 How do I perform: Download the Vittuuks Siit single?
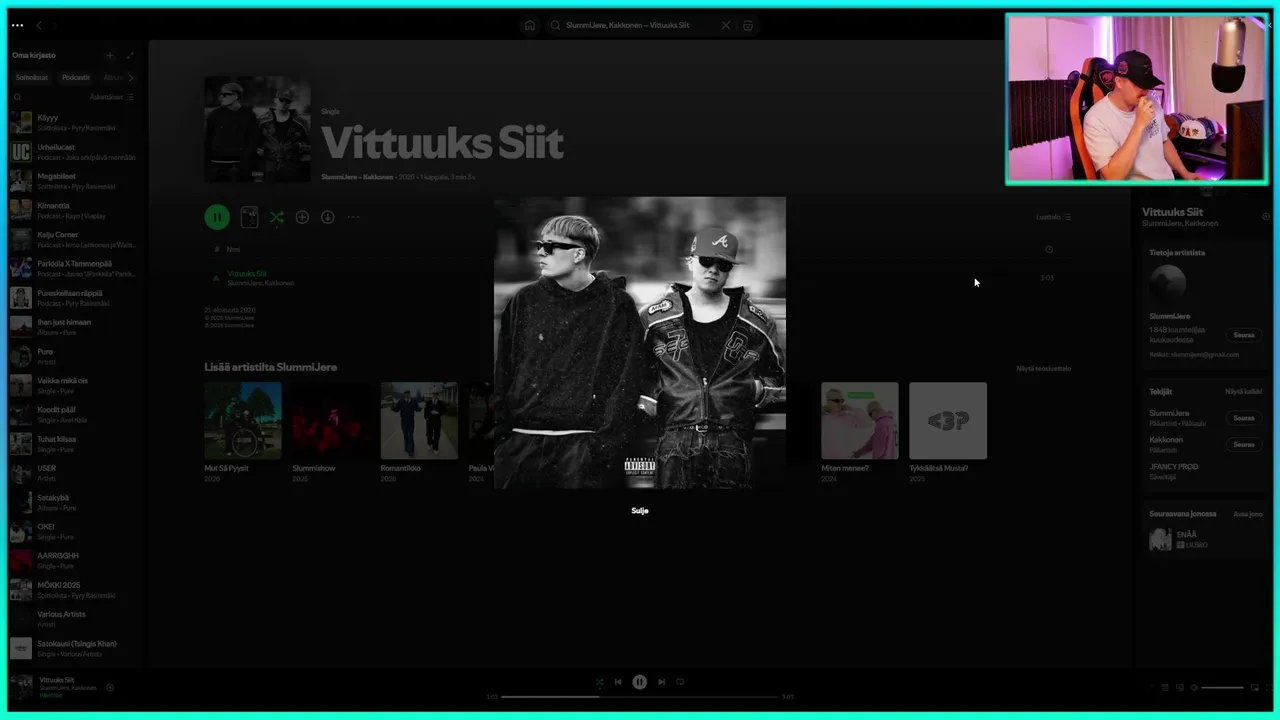point(327,217)
